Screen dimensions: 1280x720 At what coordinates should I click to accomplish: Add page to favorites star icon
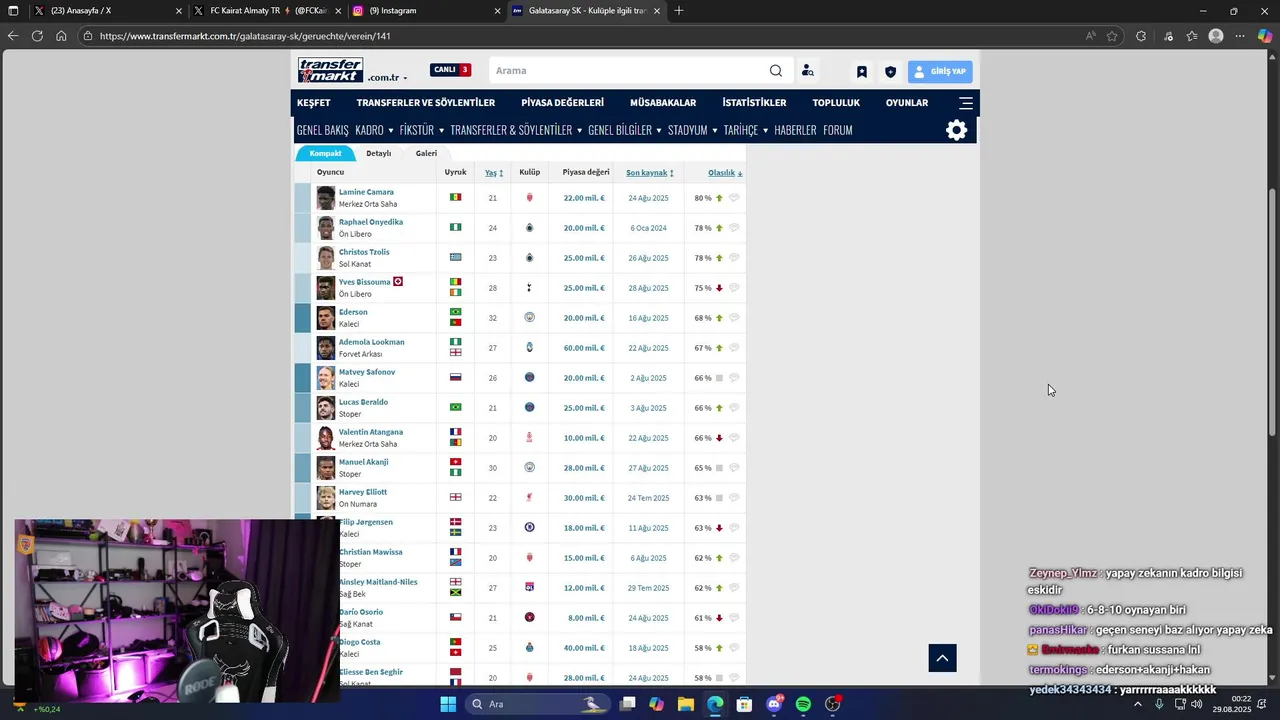1112,36
